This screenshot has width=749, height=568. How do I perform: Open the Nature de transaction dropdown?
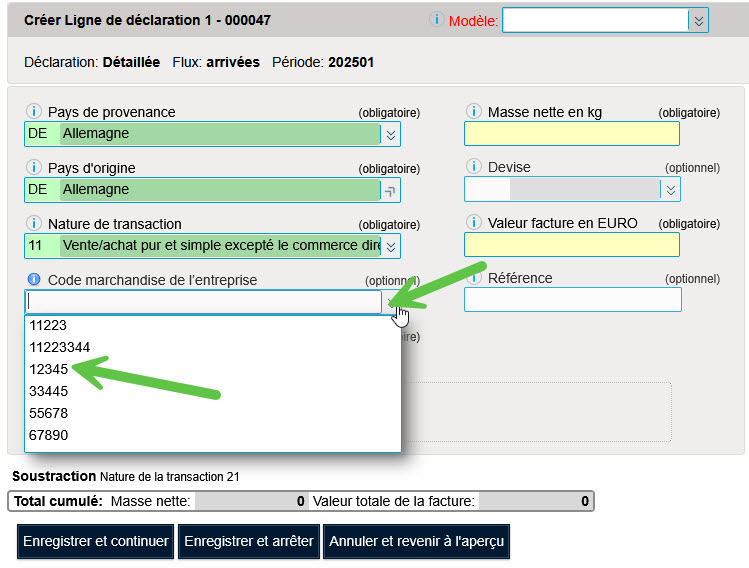click(390, 246)
